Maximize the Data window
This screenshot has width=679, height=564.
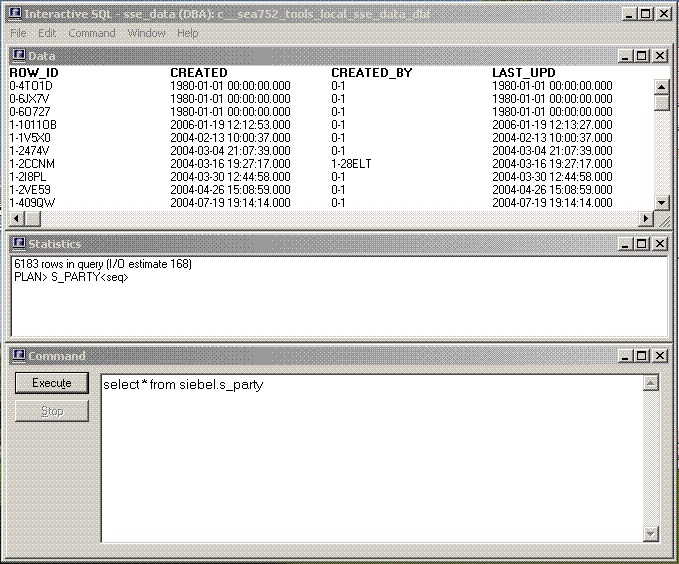642,56
